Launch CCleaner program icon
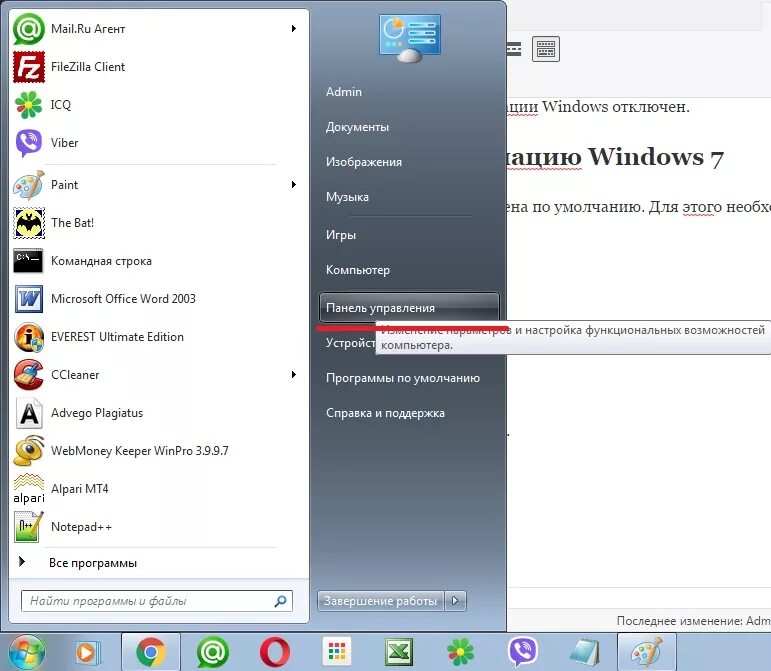771x671 pixels. tap(29, 375)
